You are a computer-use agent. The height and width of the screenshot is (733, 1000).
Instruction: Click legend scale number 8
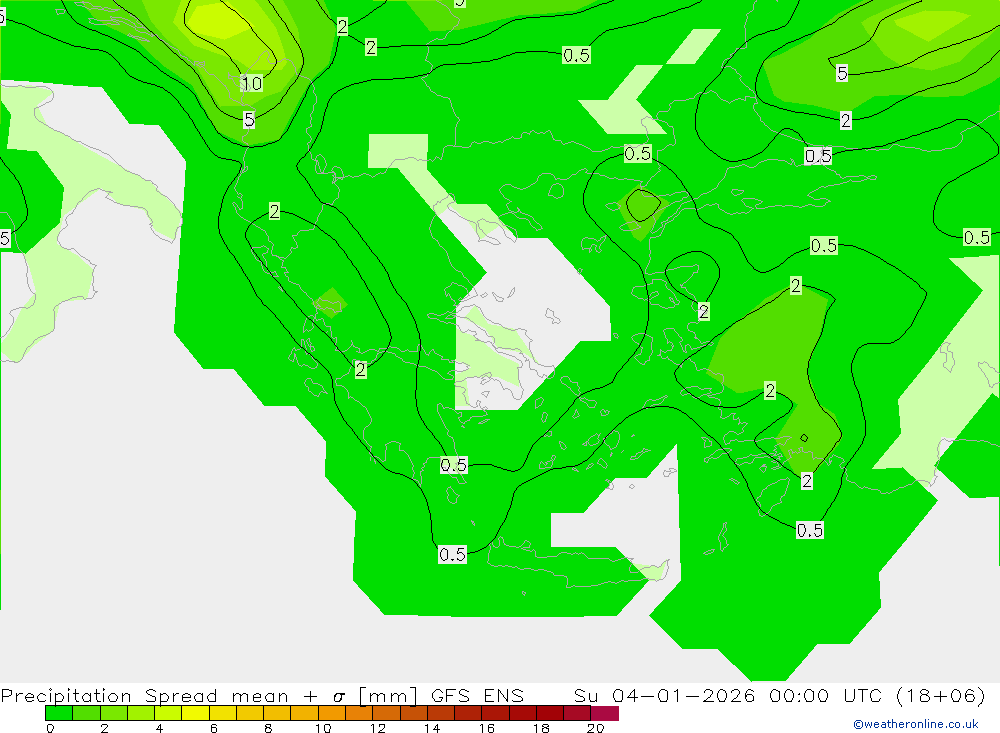(268, 728)
